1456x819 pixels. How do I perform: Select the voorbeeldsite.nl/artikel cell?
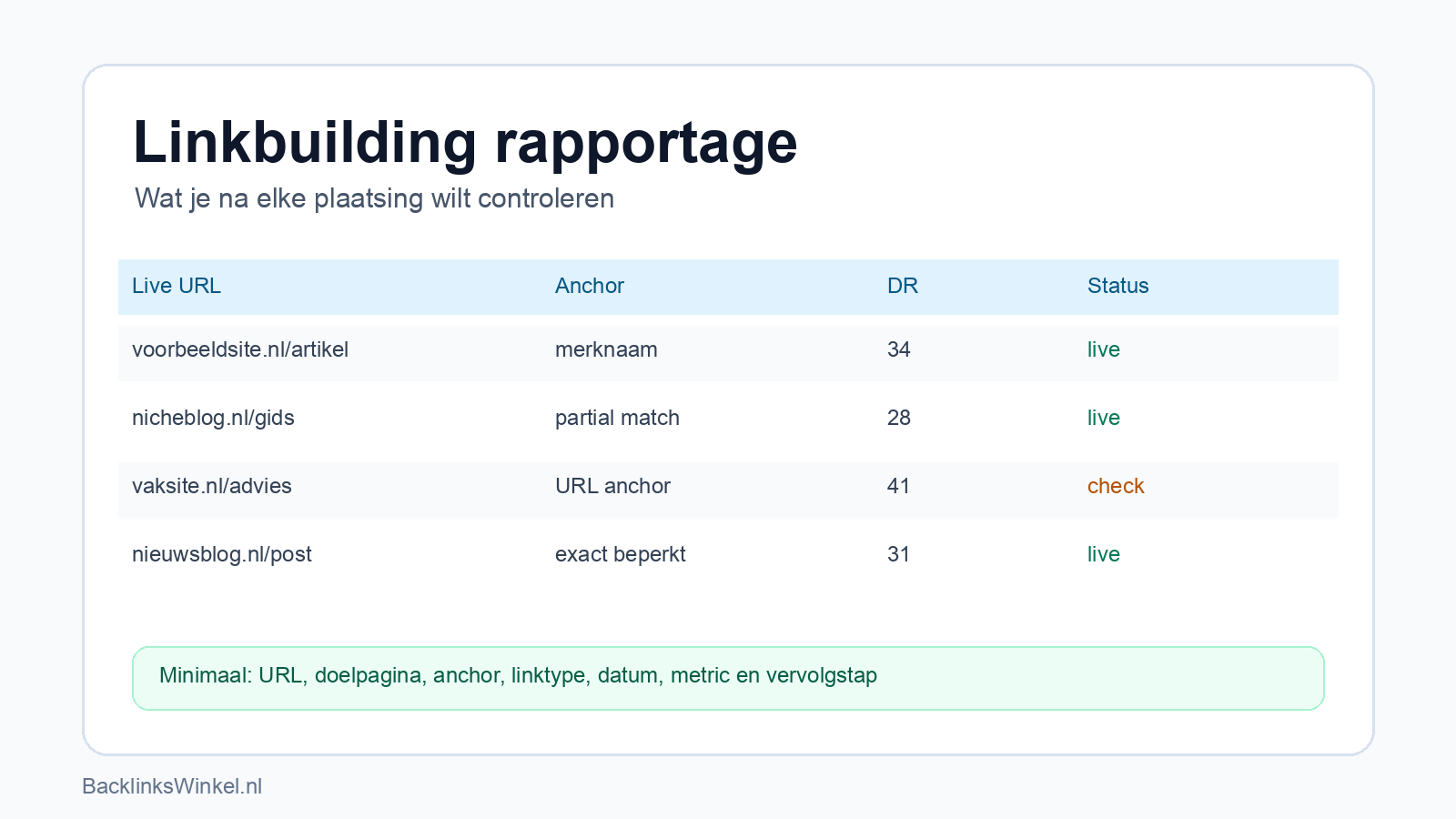click(x=240, y=349)
